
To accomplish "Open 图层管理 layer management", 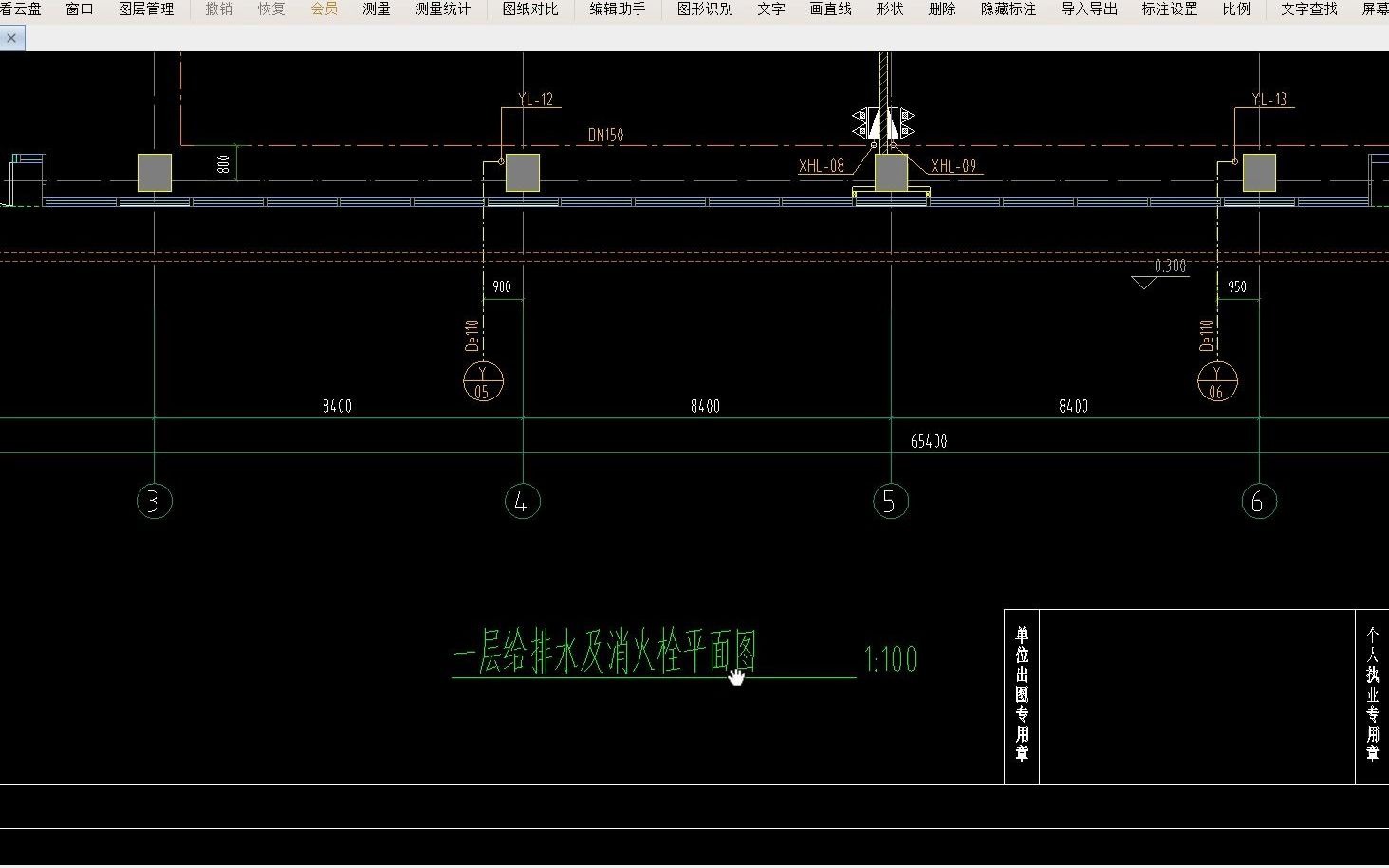I will pyautogui.click(x=146, y=9).
